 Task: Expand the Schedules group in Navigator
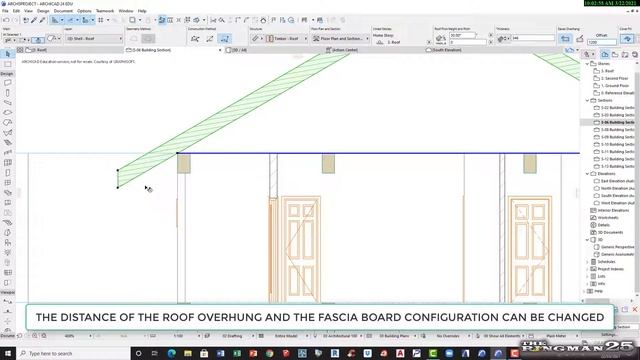[x=587, y=262]
